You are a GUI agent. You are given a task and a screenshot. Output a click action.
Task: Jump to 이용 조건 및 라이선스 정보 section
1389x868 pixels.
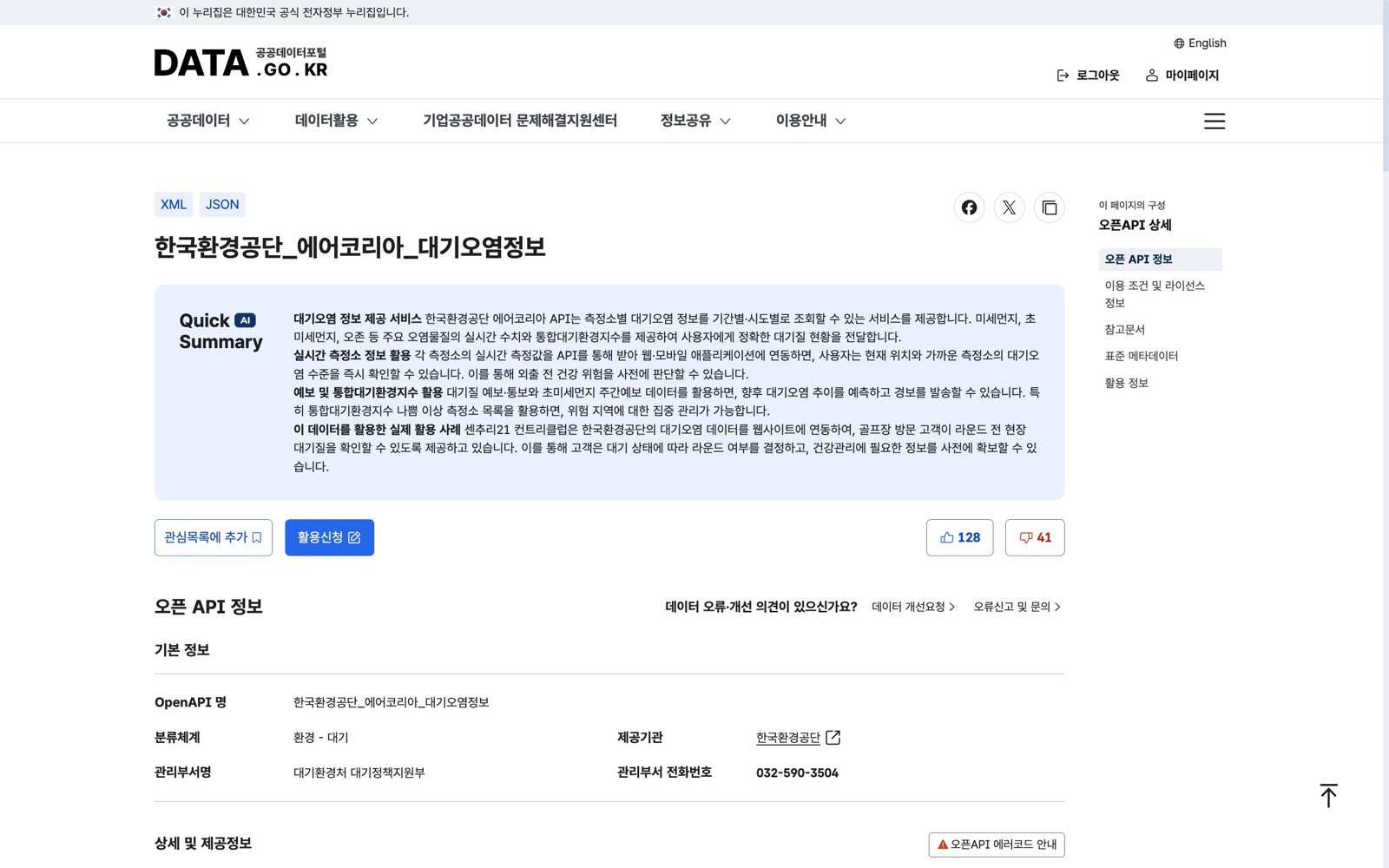point(1160,294)
